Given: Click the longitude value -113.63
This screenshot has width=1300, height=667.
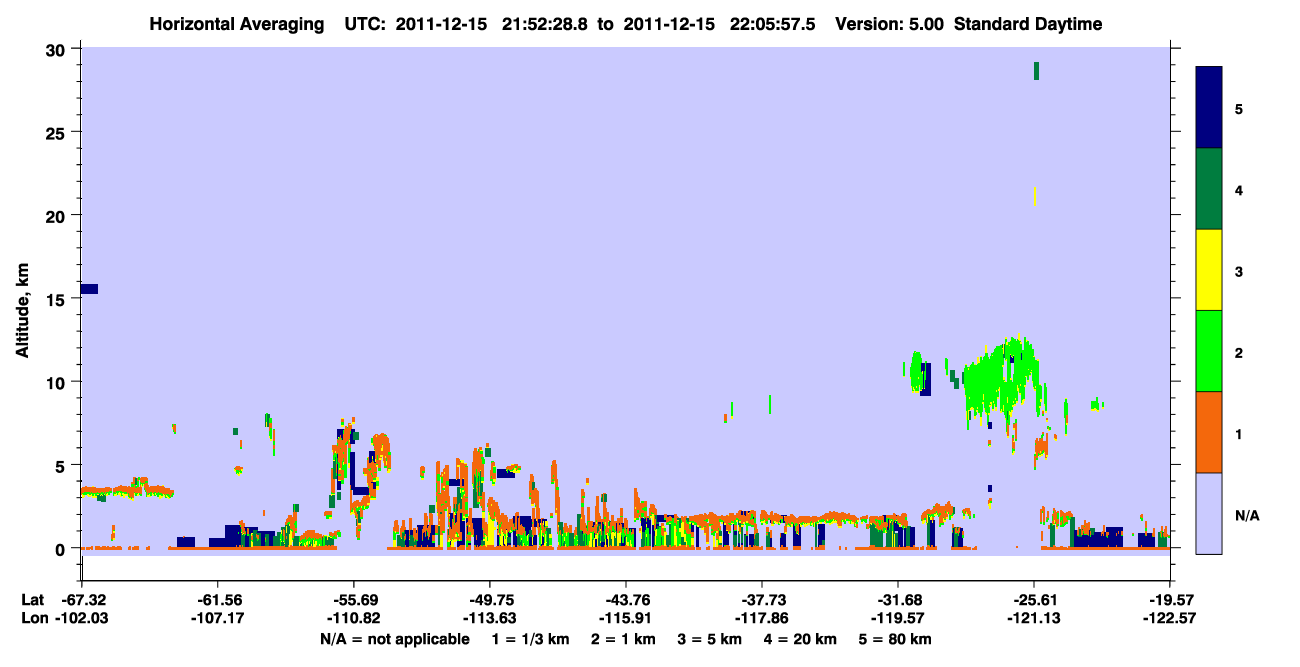Looking at the screenshot, I should (x=490, y=618).
